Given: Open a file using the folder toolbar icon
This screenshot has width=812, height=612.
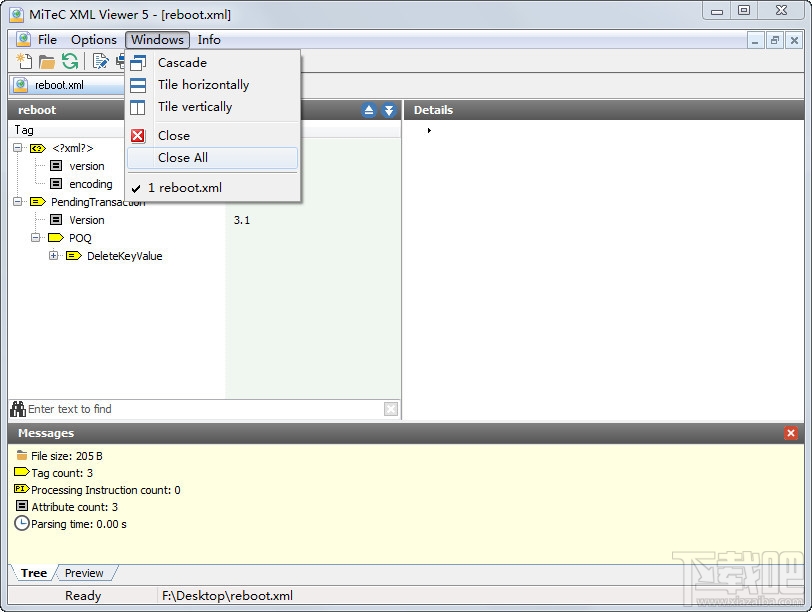Looking at the screenshot, I should click(46, 61).
